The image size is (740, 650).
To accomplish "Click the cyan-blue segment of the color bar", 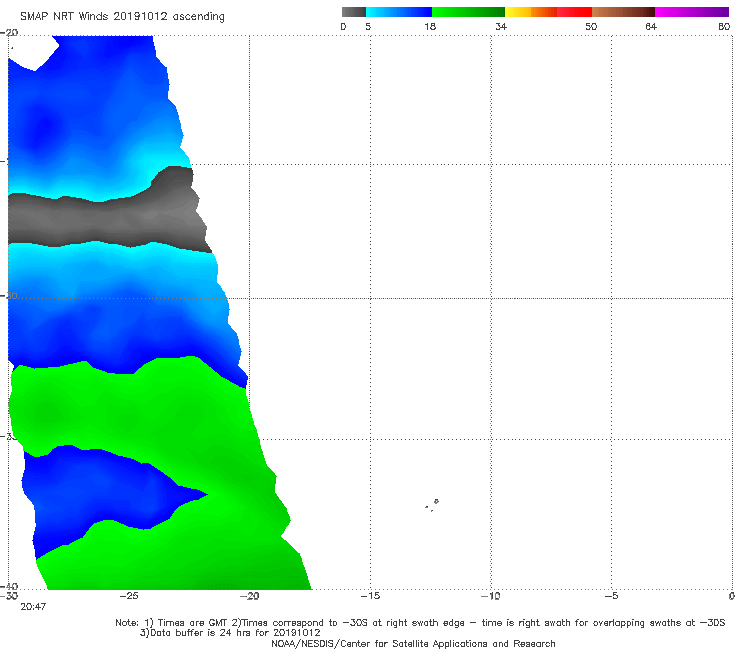I will [x=399, y=12].
